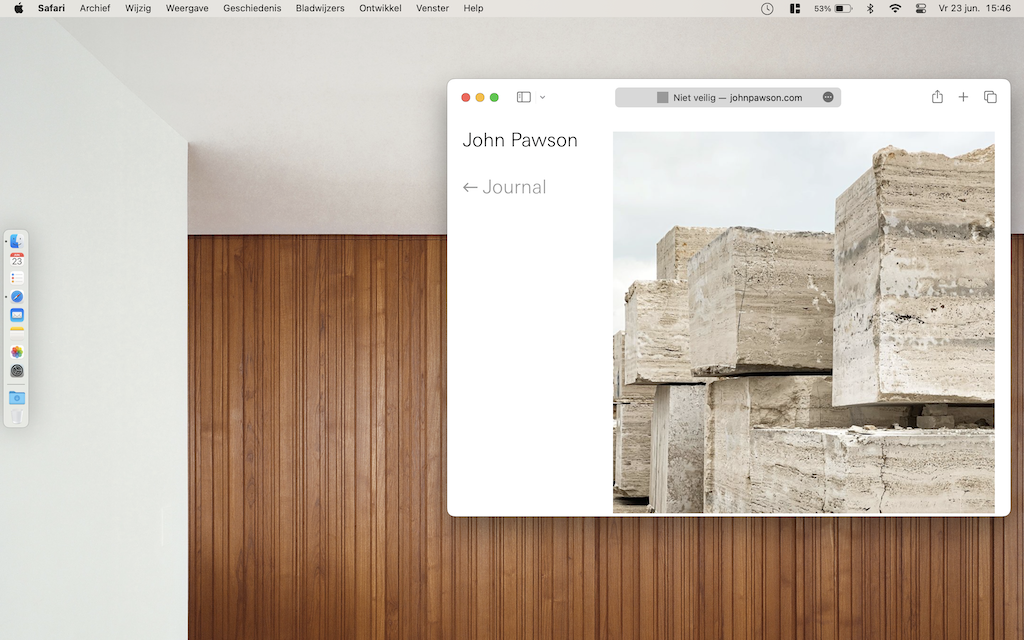Open the Weergave menu

point(187,8)
